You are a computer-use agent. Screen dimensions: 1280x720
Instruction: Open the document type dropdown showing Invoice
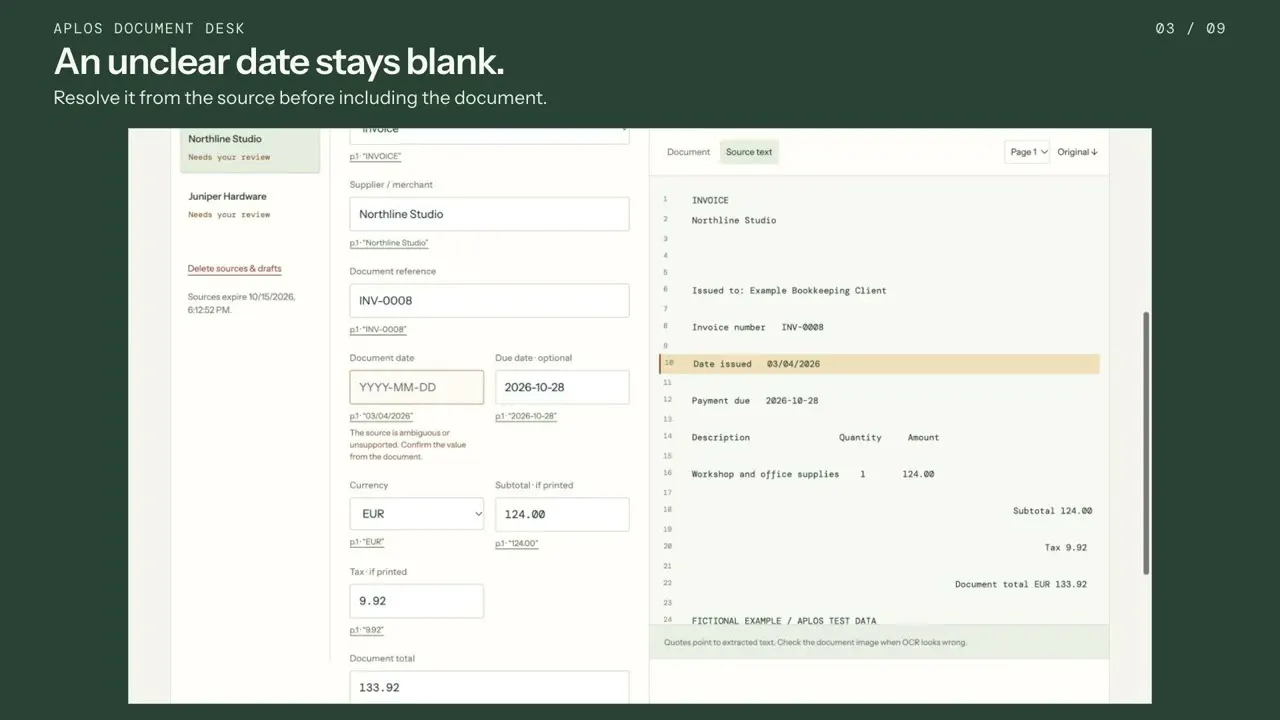pyautogui.click(x=489, y=135)
